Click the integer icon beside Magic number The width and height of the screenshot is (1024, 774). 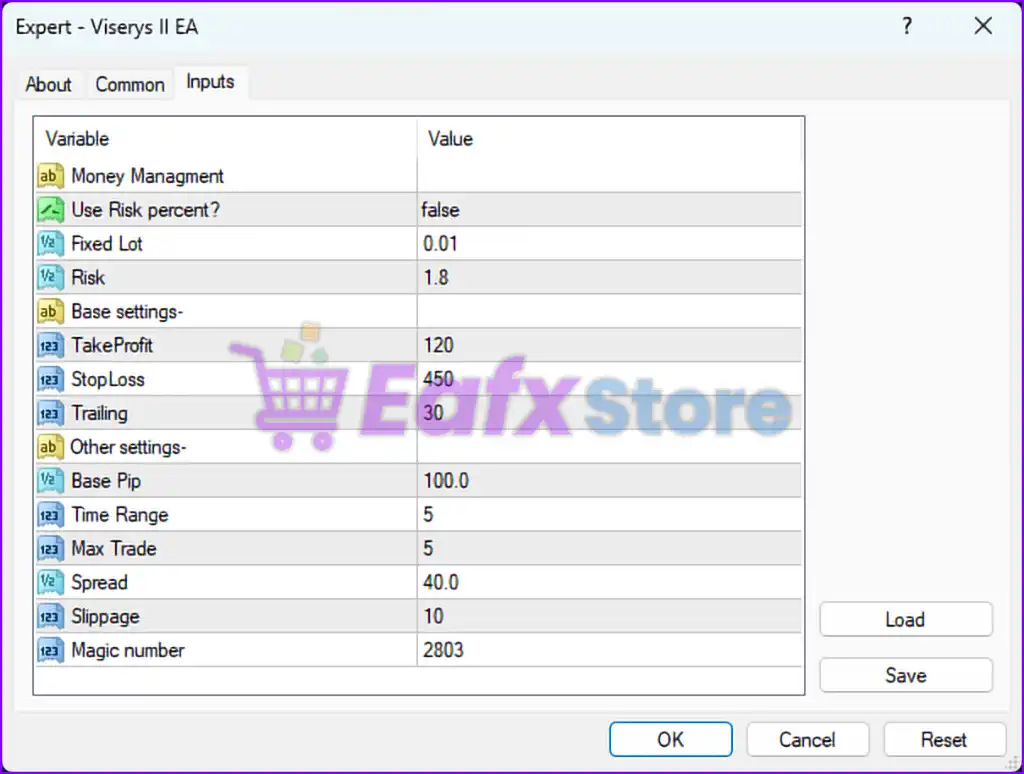click(50, 651)
